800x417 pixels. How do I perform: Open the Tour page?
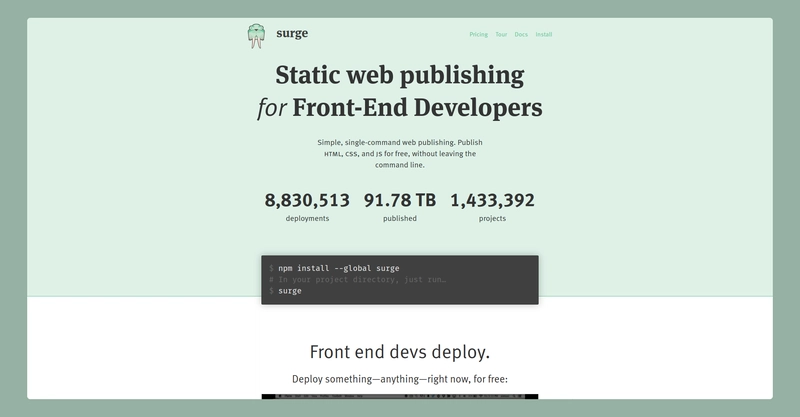(501, 35)
